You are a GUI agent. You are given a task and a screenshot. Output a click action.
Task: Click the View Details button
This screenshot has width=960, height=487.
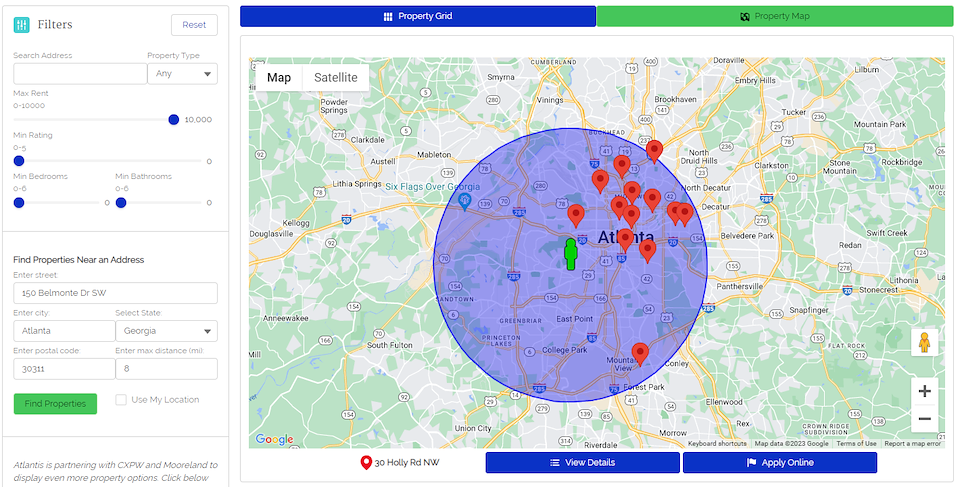point(582,463)
